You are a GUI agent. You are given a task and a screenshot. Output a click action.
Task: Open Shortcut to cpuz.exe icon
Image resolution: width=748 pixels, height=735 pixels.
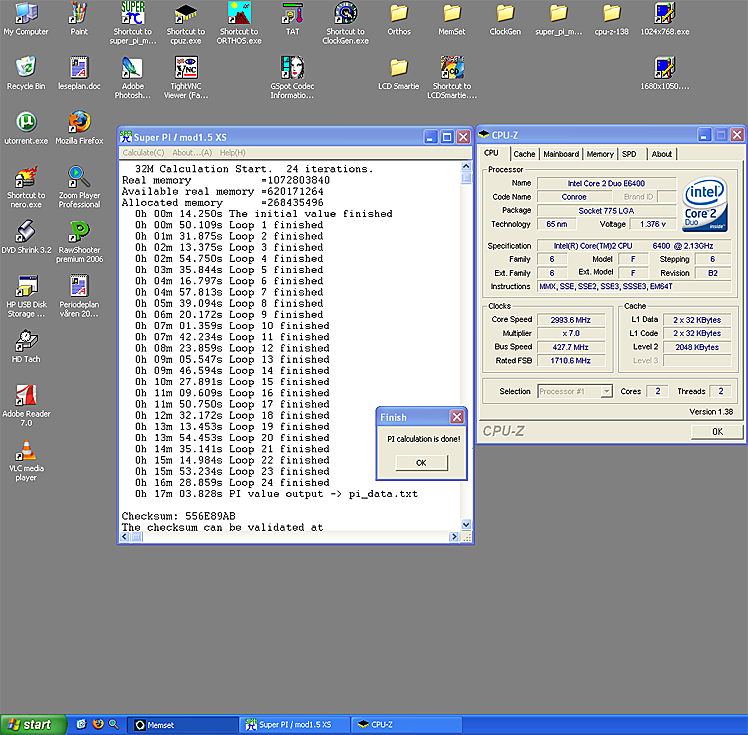(x=186, y=23)
